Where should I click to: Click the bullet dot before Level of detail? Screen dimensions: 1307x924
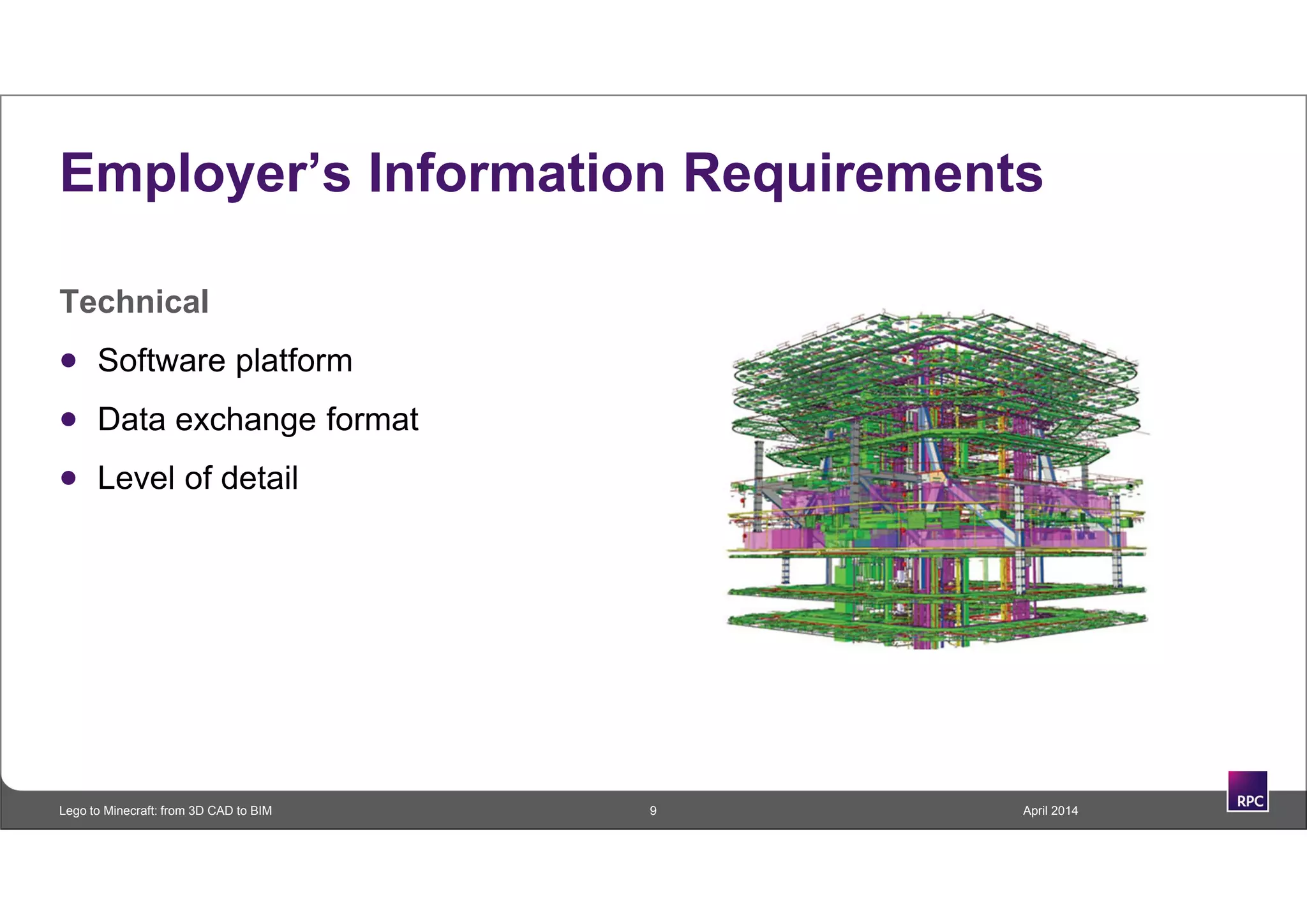point(69,478)
